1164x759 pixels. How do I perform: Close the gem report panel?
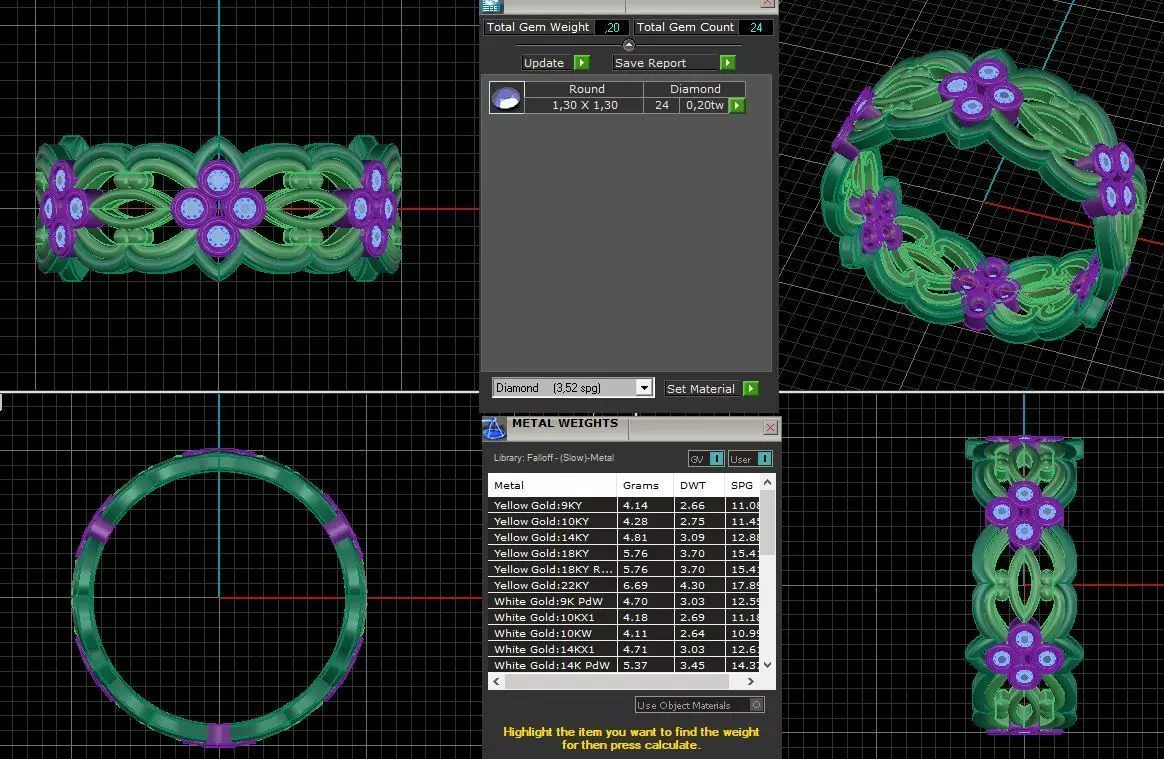coord(768,4)
